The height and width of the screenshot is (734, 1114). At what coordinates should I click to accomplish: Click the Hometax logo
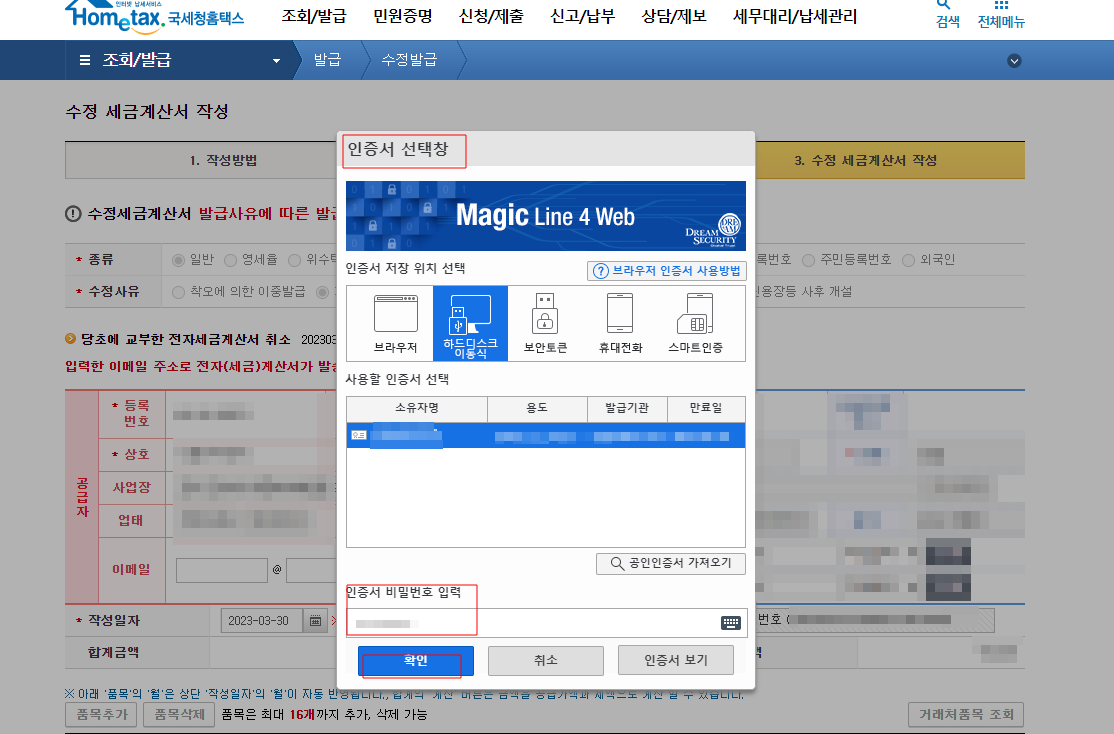click(154, 16)
